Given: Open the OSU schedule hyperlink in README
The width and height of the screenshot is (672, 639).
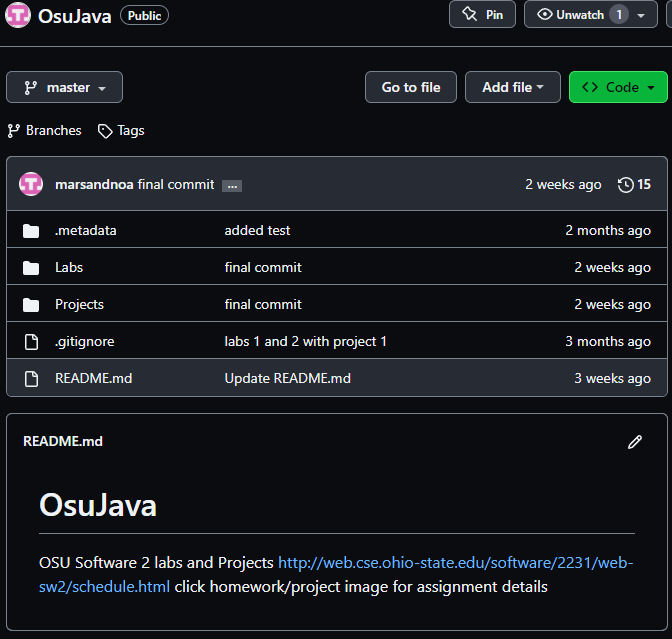Looking at the screenshot, I should [455, 563].
